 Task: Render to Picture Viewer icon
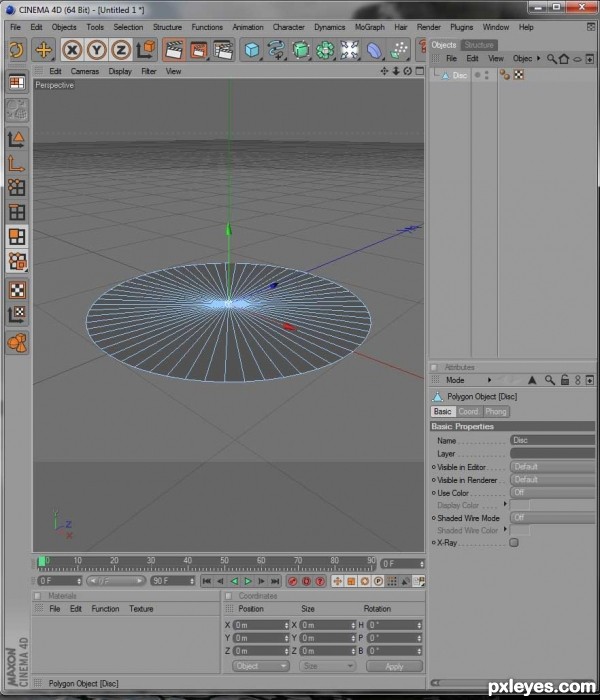click(x=199, y=50)
